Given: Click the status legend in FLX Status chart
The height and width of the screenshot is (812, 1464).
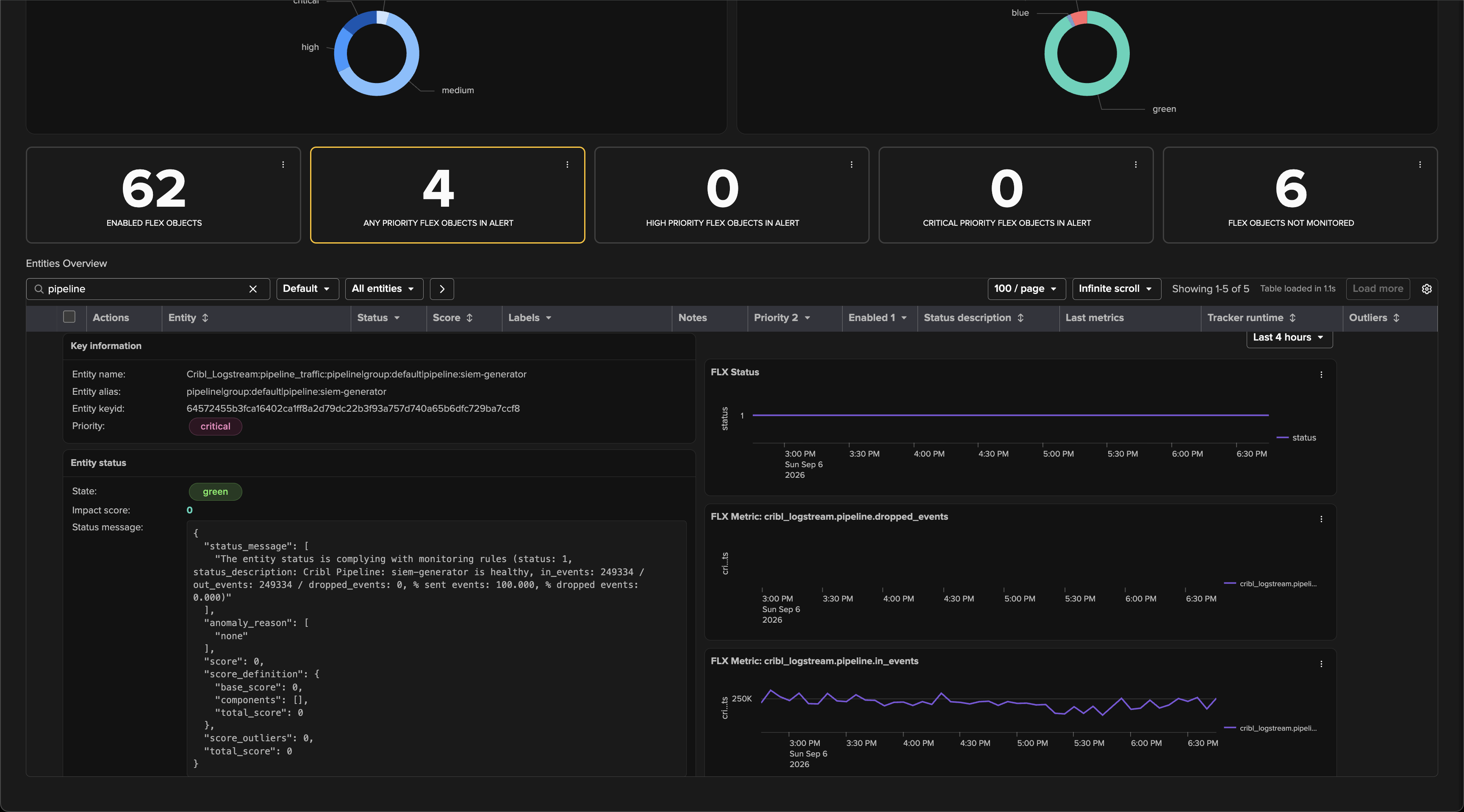Looking at the screenshot, I should [1296, 438].
